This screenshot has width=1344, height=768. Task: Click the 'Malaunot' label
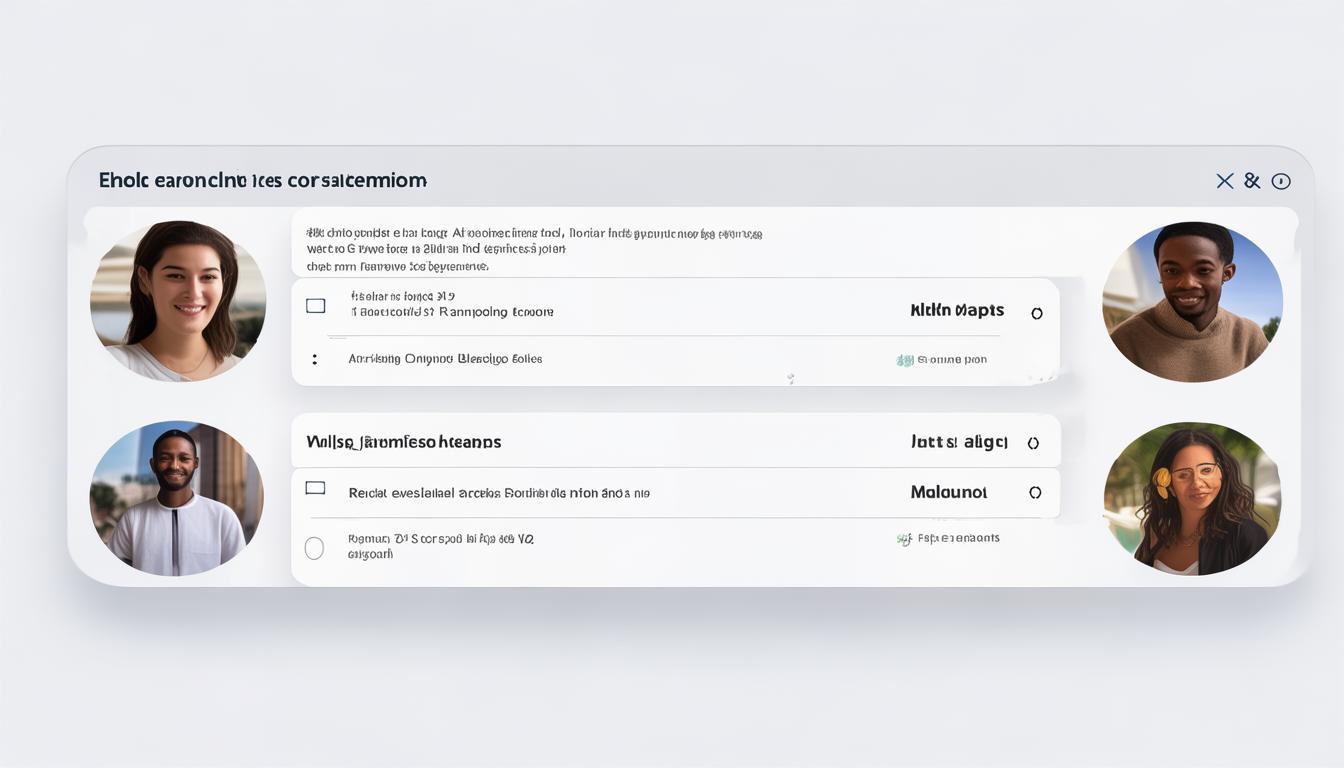(x=948, y=492)
